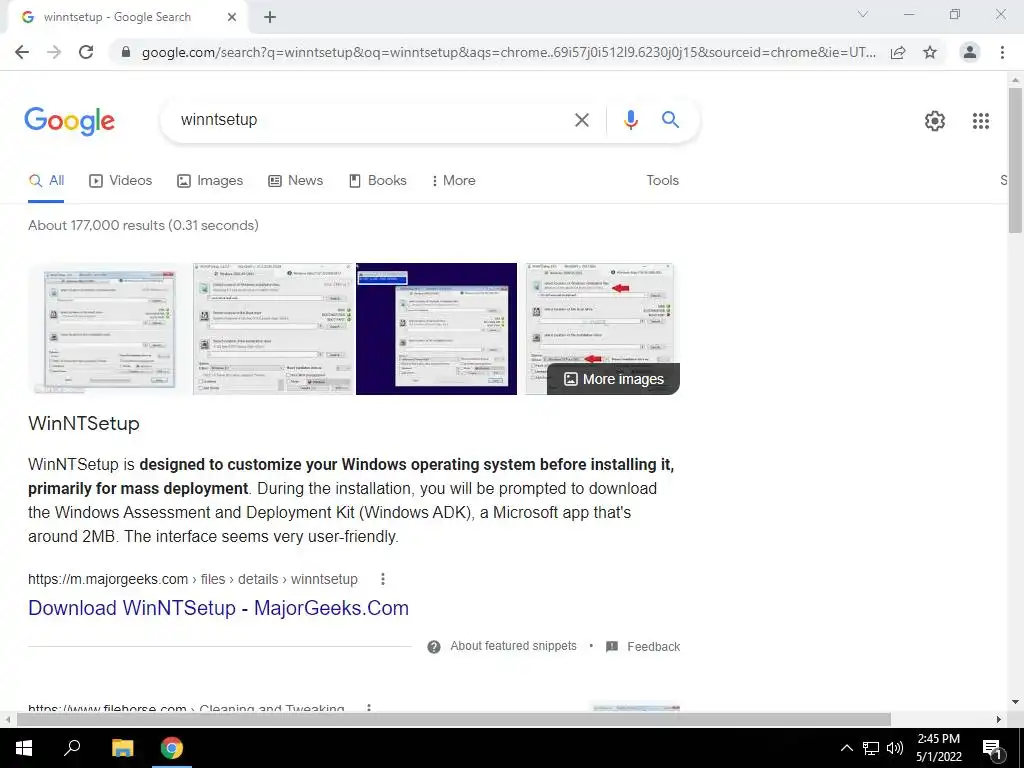This screenshot has height=768, width=1024.
Task: Open taskbar search magnifier
Action: click(x=72, y=748)
